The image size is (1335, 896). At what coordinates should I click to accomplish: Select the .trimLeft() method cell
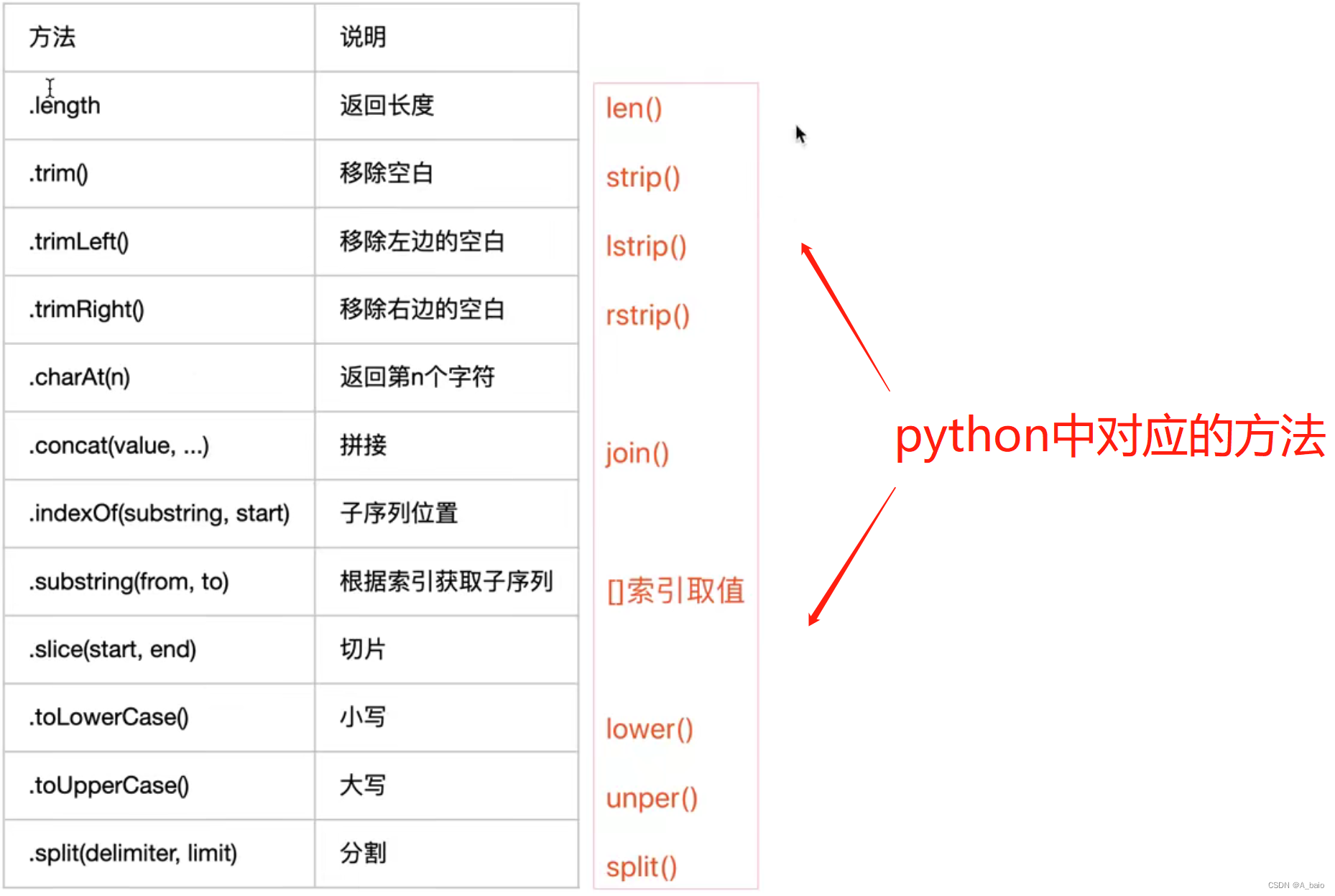click(x=159, y=242)
